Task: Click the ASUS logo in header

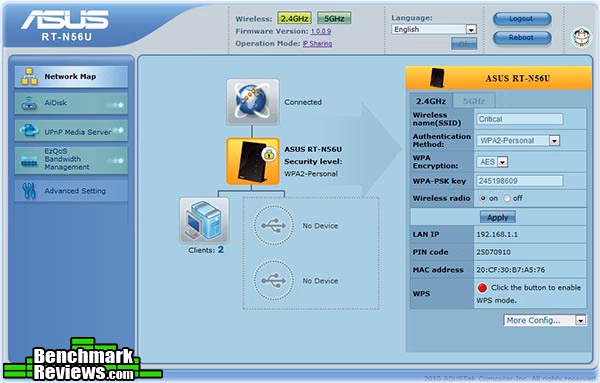Action: [65, 20]
